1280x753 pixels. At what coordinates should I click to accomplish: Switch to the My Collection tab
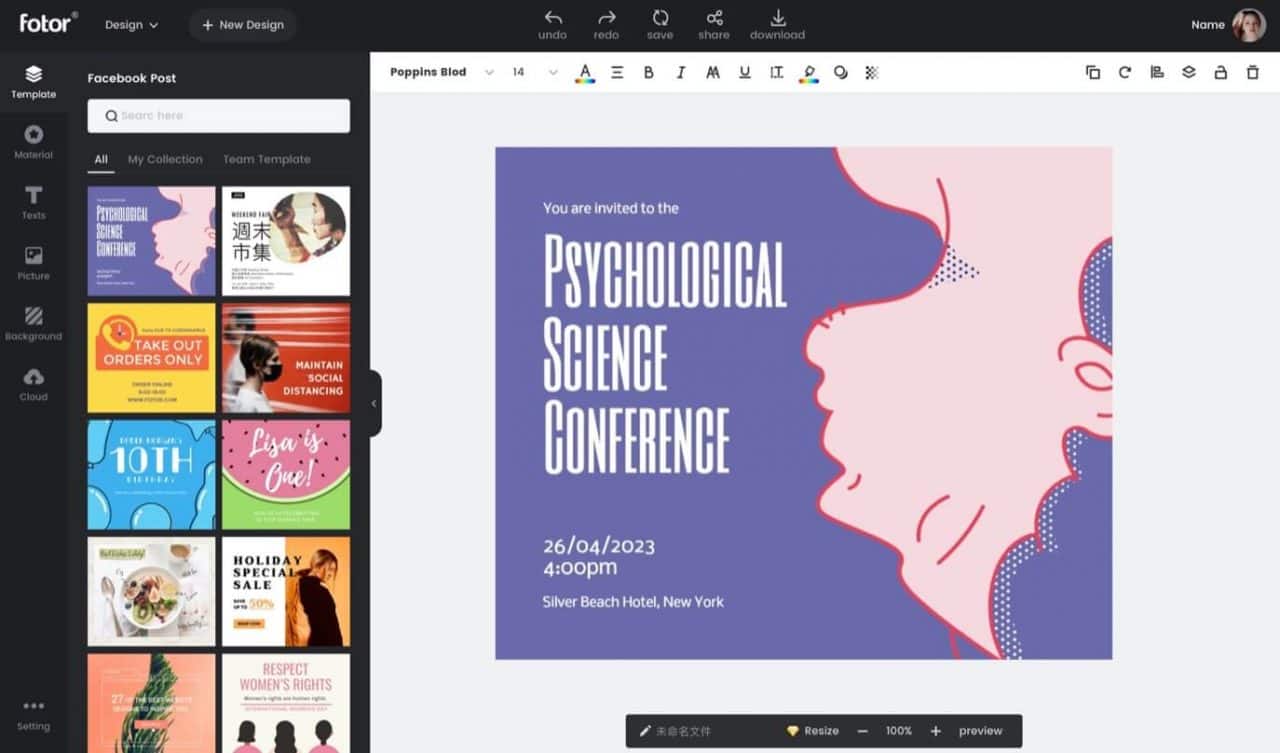click(x=165, y=159)
